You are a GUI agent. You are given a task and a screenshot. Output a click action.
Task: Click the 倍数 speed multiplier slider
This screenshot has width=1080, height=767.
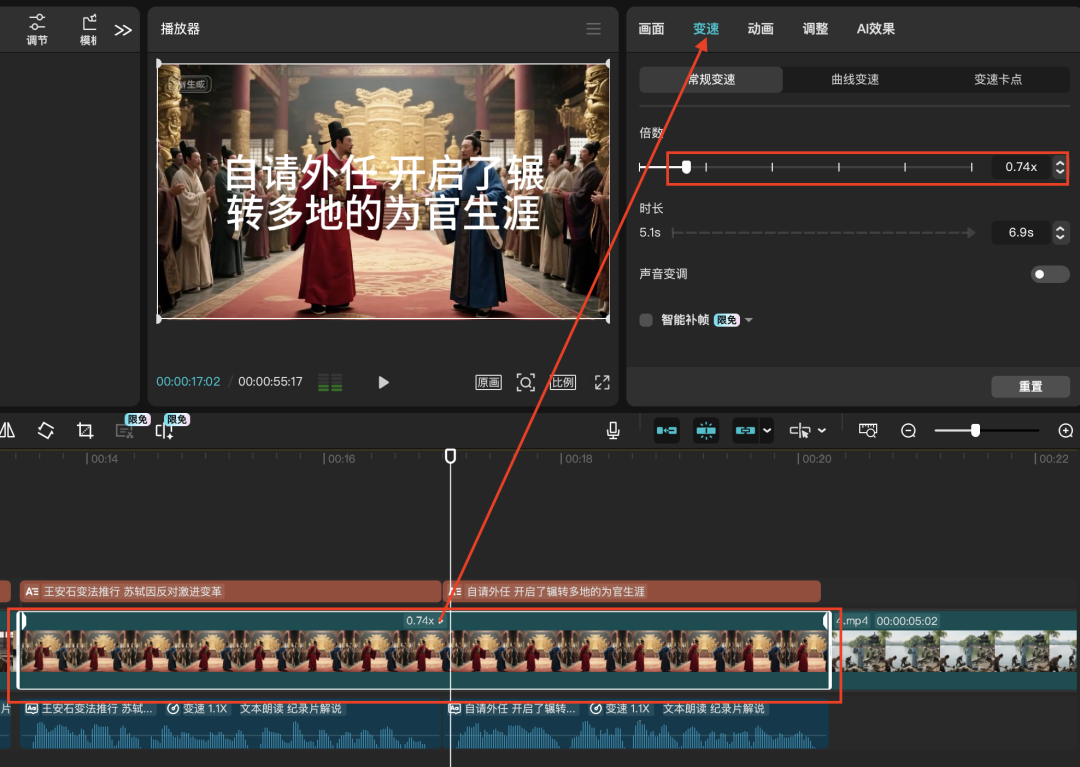687,167
